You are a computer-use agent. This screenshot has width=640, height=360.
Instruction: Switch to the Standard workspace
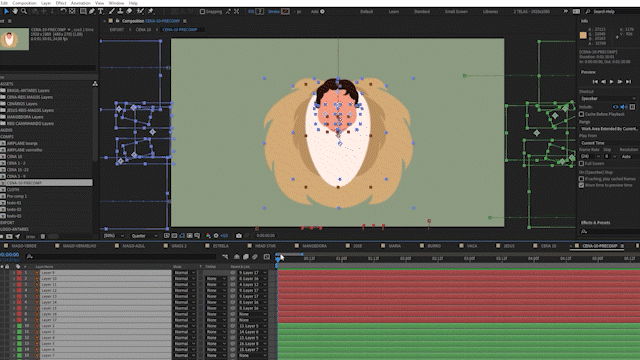coord(422,11)
